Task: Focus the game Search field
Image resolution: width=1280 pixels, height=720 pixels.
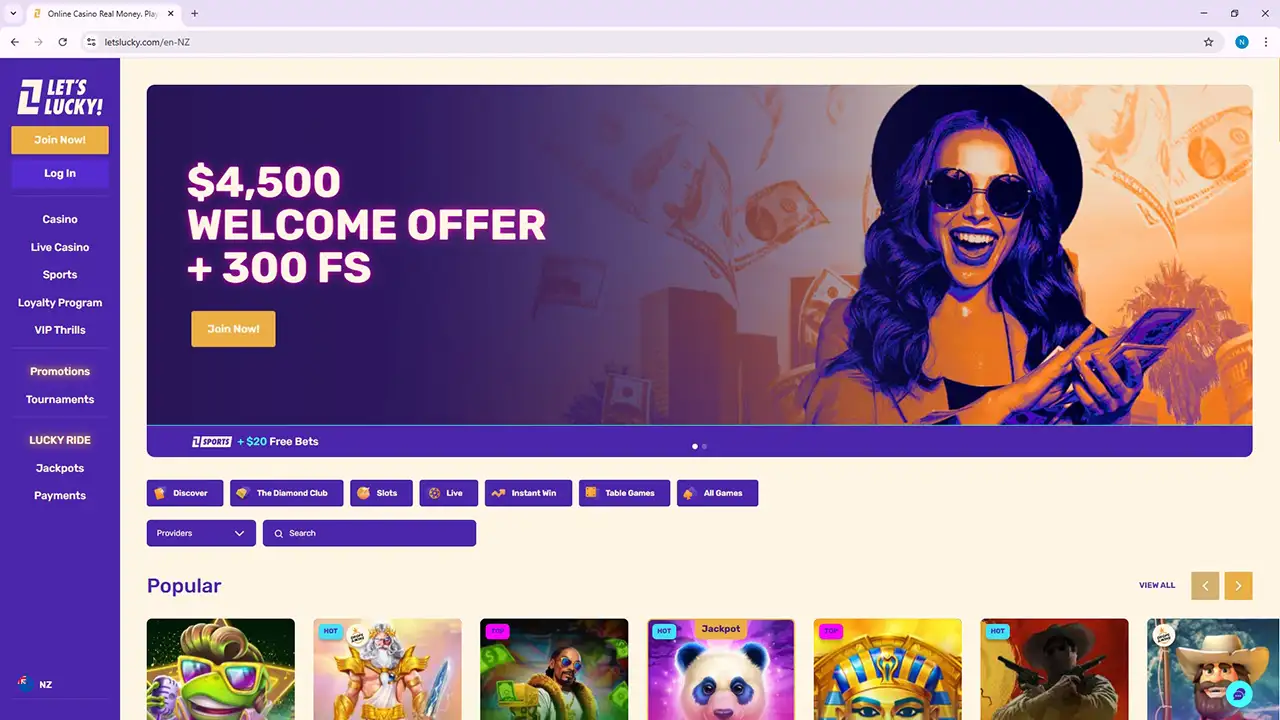Action: 369,533
